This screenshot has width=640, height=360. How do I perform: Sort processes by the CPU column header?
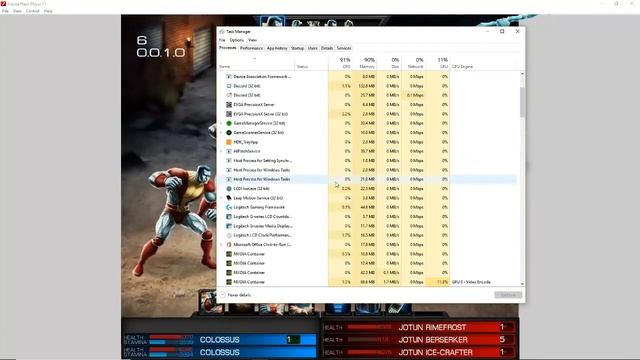click(x=340, y=63)
